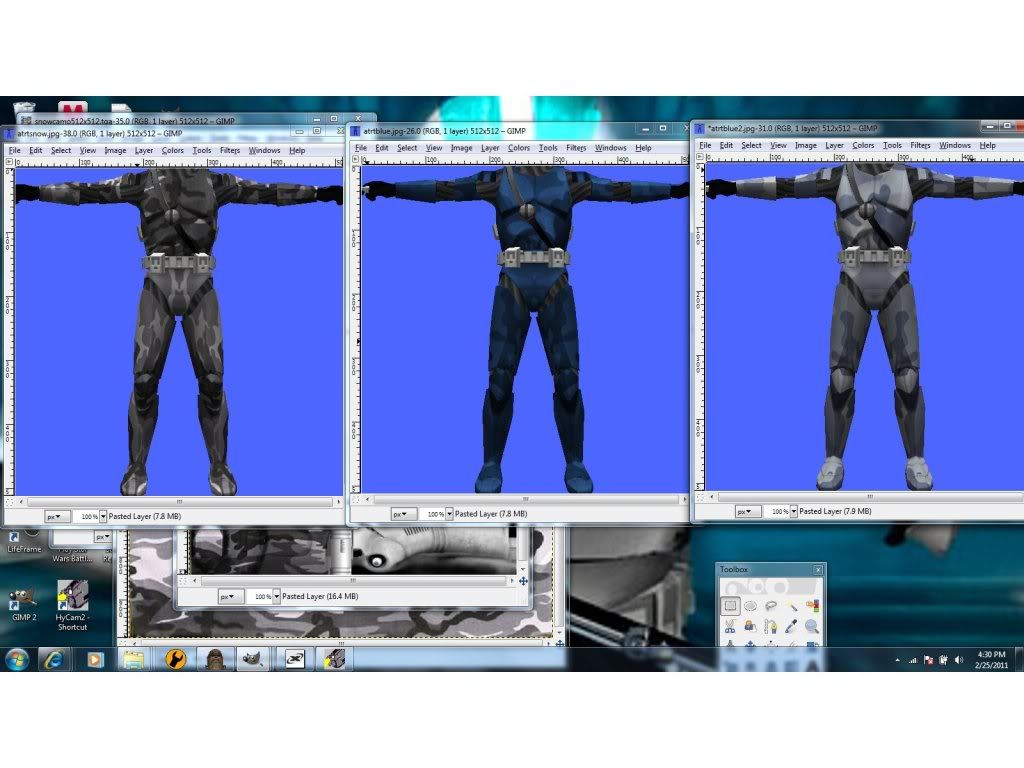
Task: Open Image menu in atrtsnow.jpg window
Action: pos(116,150)
